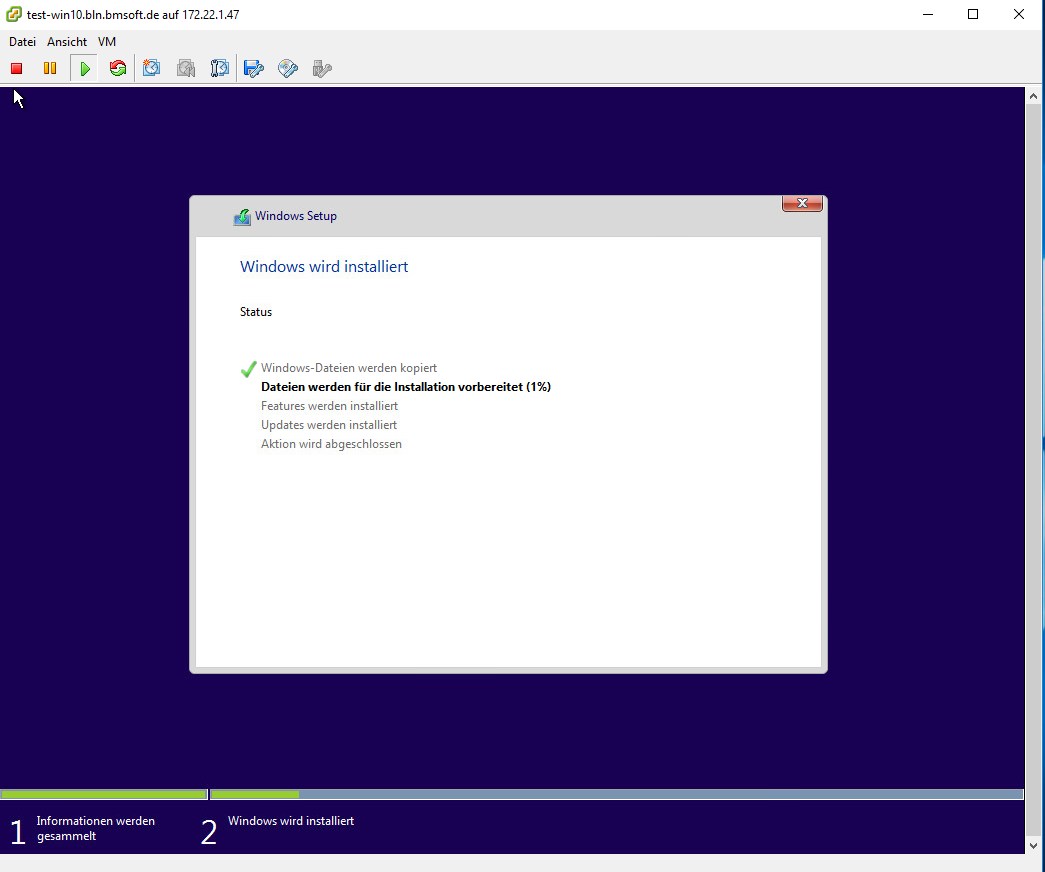Open the Ansicht menu
The height and width of the screenshot is (872, 1045).
67,41
